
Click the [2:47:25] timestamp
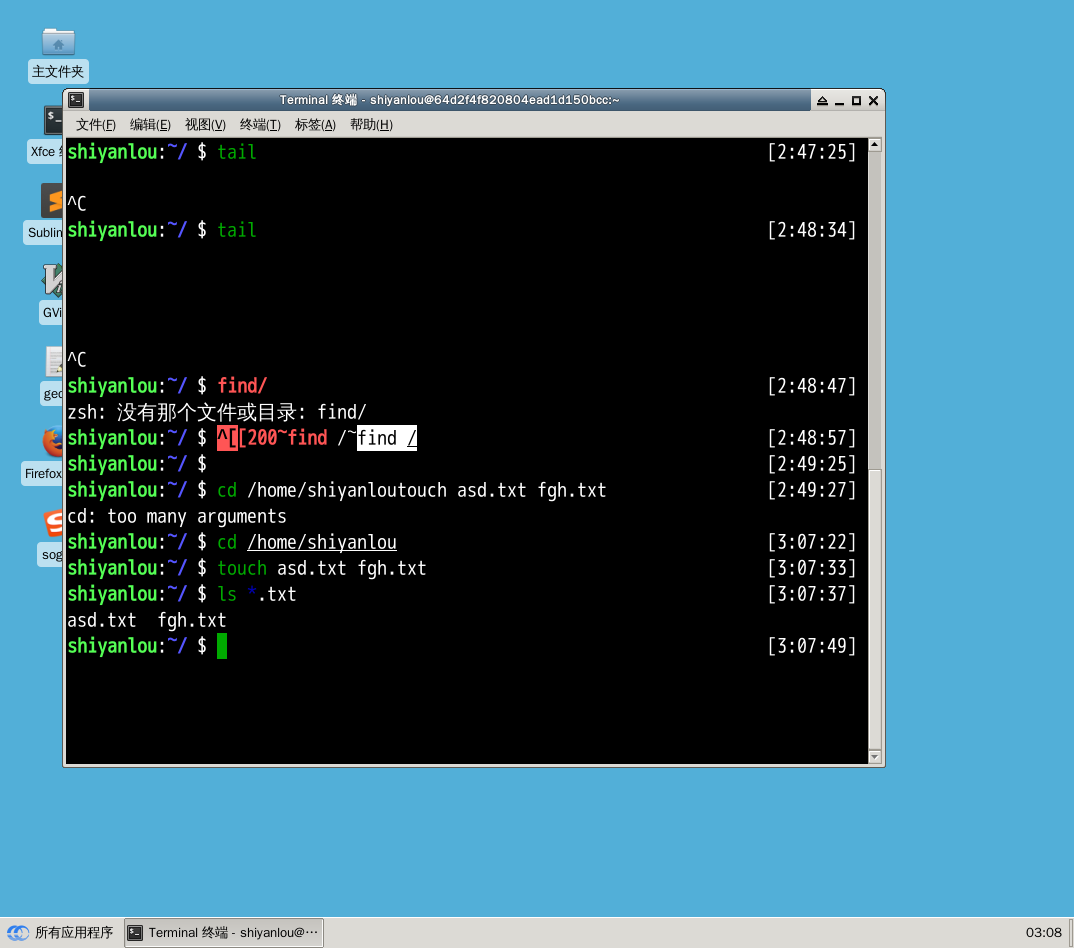[812, 151]
